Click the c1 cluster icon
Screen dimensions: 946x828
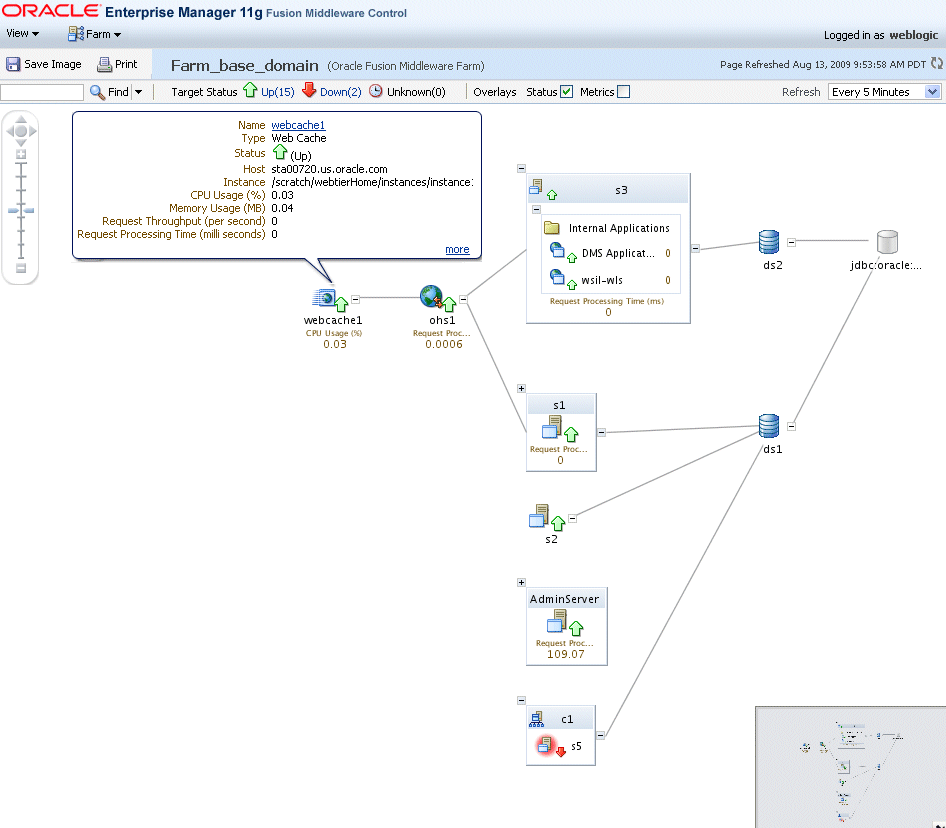coord(536,719)
